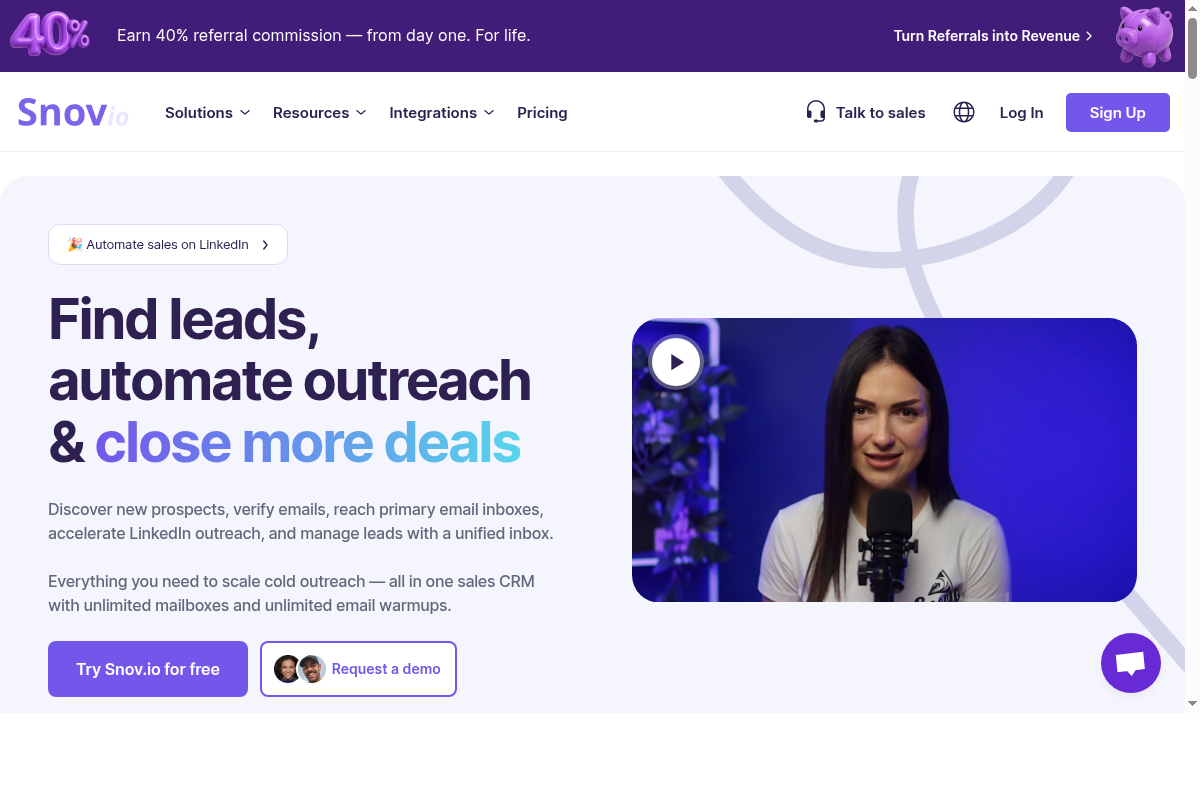Open the Request a demo link
The height and width of the screenshot is (800, 1200).
point(358,669)
